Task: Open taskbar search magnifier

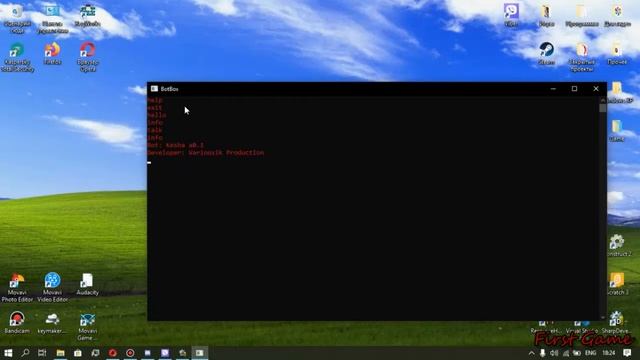Action: [25, 353]
